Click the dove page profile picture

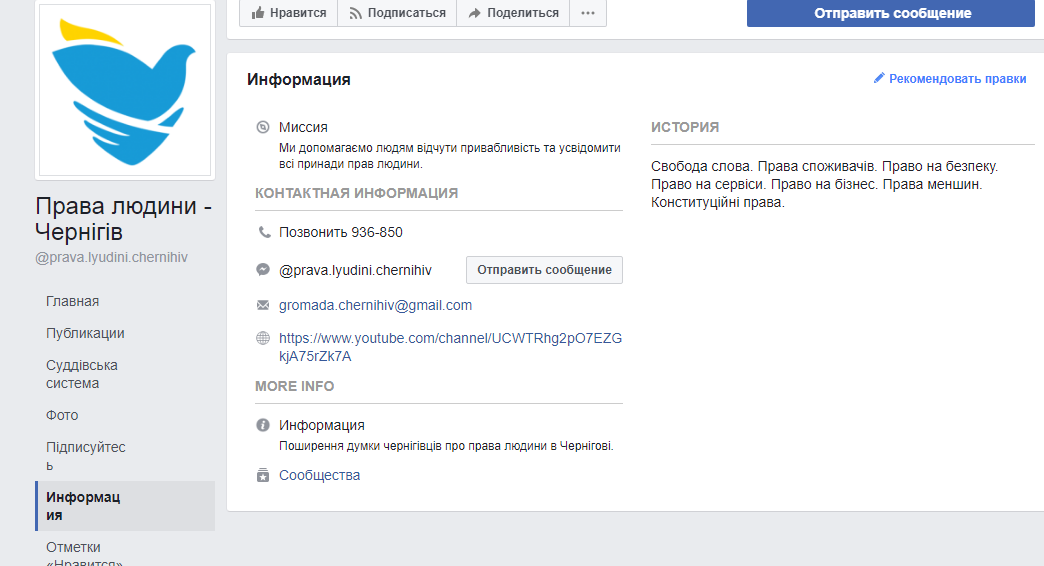click(x=125, y=91)
